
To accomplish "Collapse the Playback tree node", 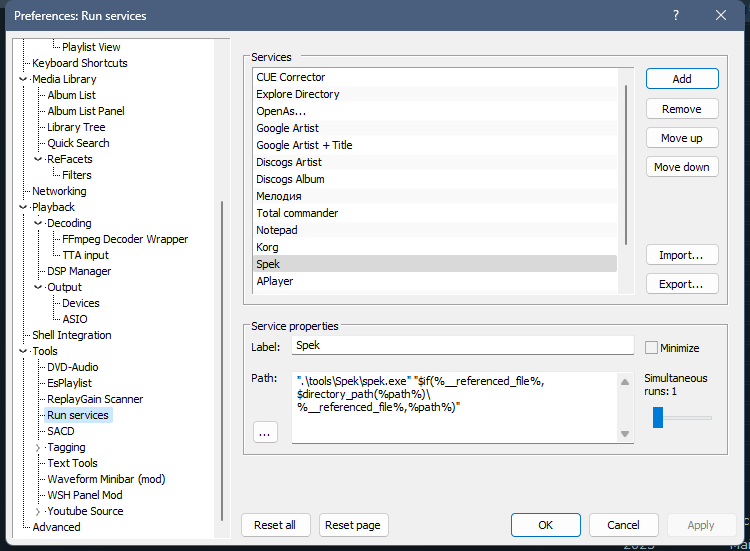I will (24, 207).
